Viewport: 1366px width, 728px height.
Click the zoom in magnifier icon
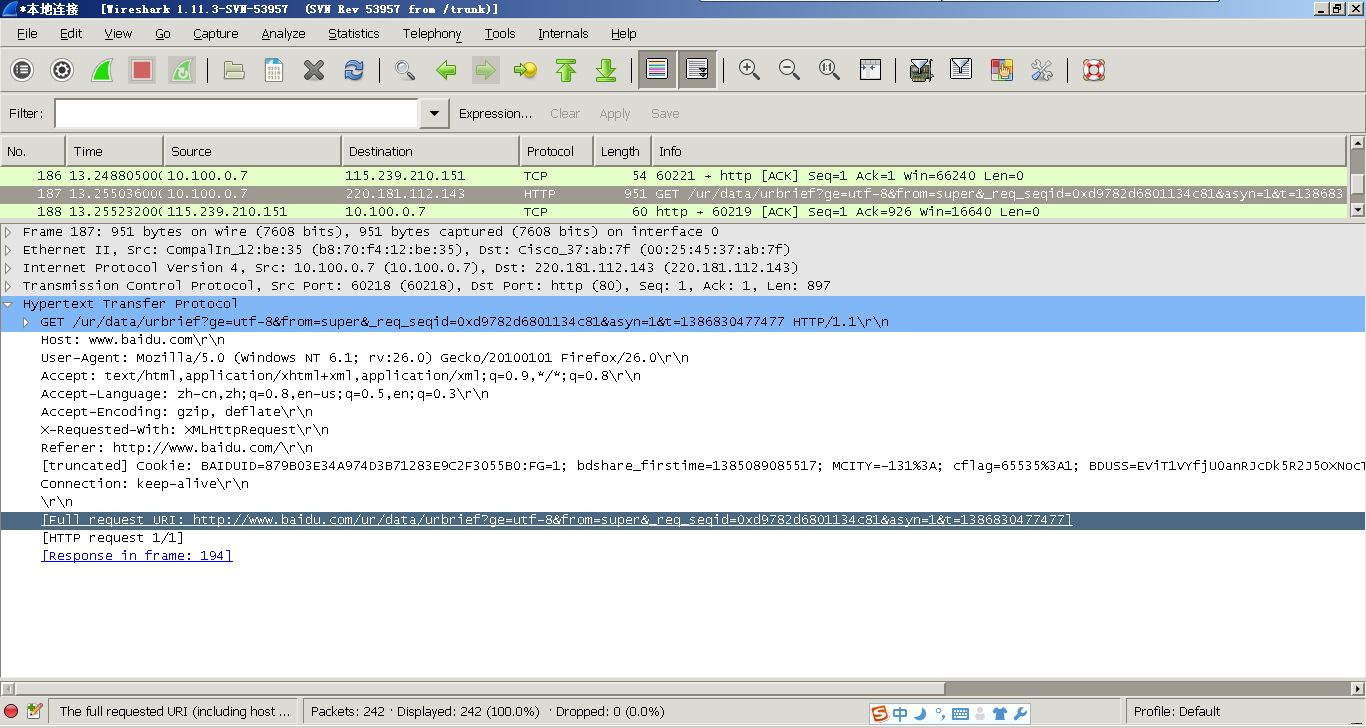click(749, 70)
